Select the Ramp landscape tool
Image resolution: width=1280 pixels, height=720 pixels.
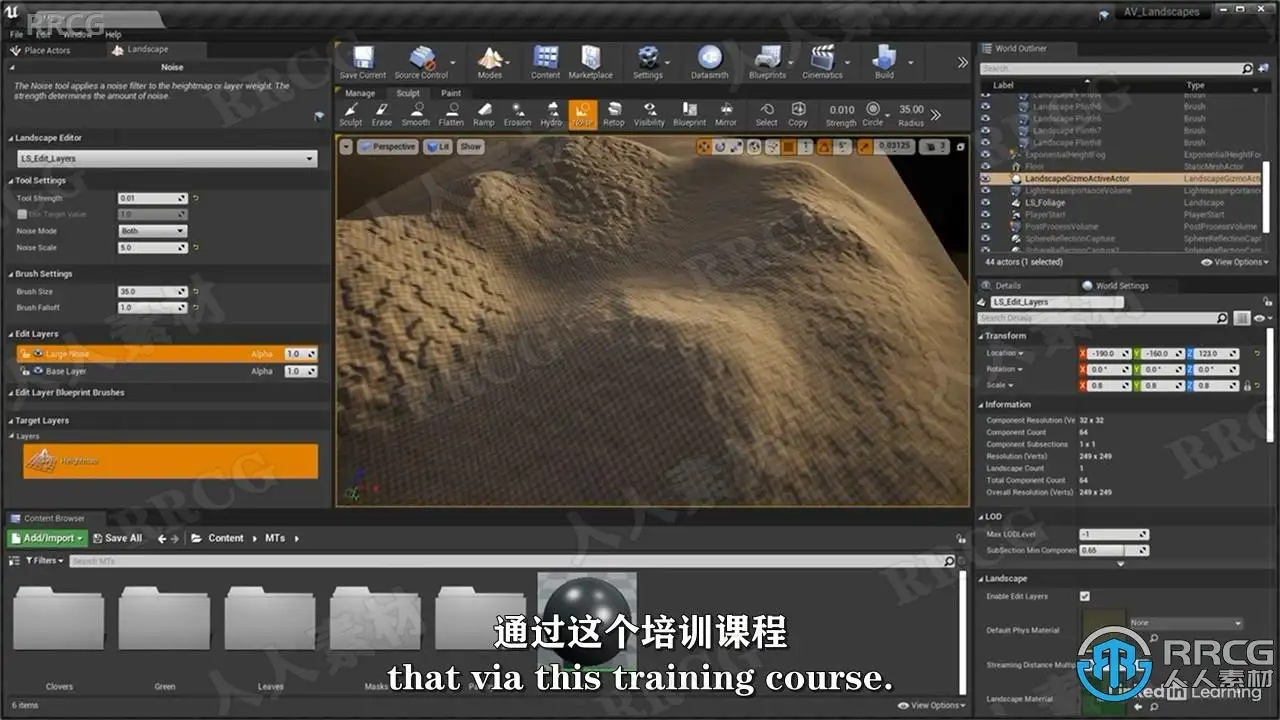pos(484,115)
